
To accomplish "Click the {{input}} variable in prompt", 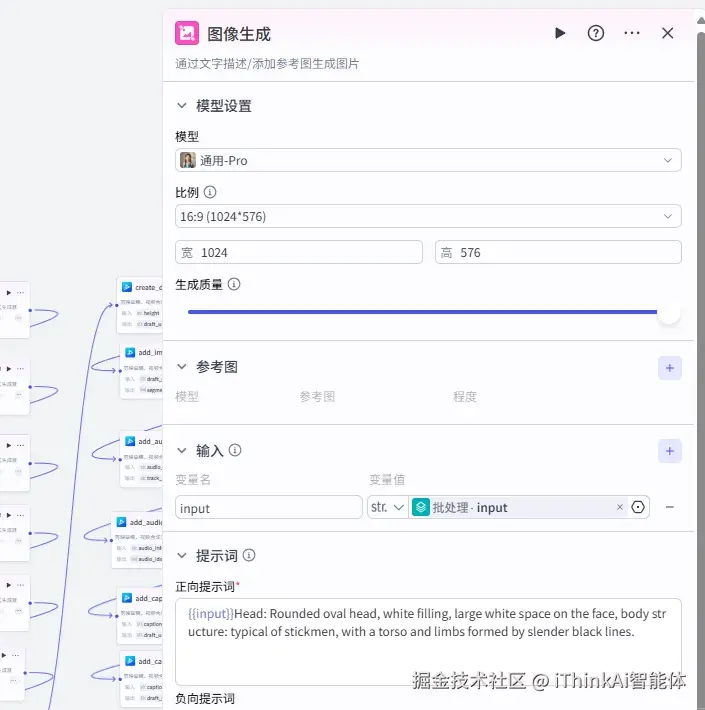I will pyautogui.click(x=211, y=614).
